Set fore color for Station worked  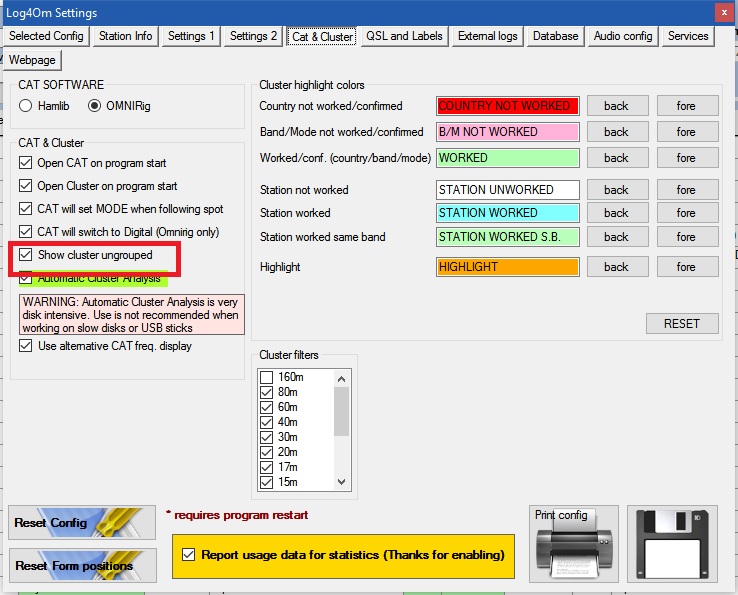(x=688, y=213)
